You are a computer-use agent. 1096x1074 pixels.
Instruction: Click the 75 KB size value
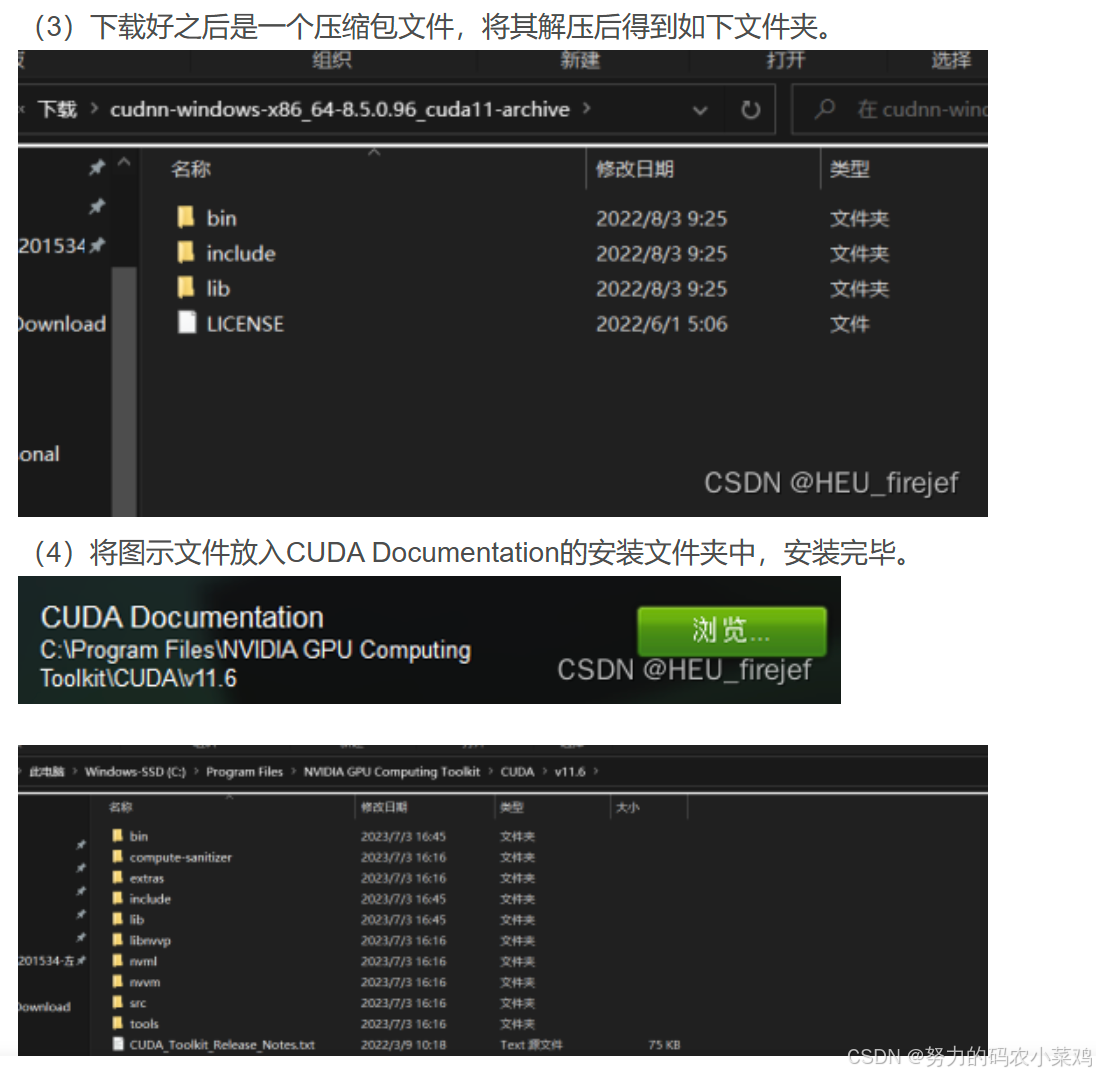point(664,1045)
